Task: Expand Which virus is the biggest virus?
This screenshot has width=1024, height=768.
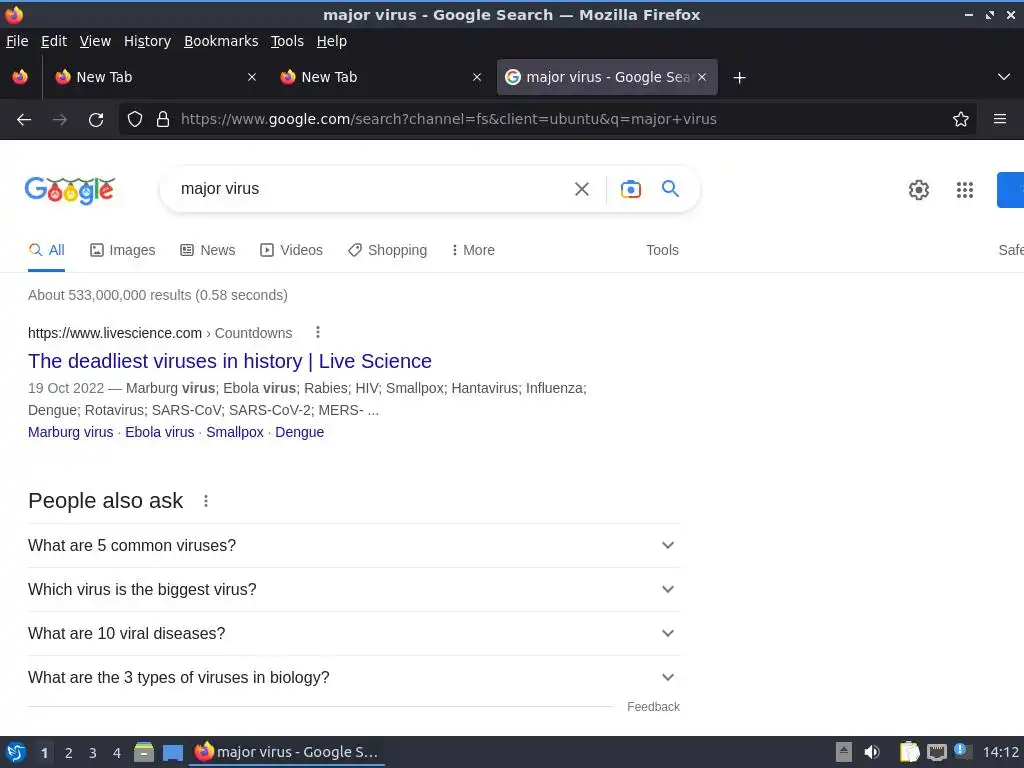Action: 354,589
